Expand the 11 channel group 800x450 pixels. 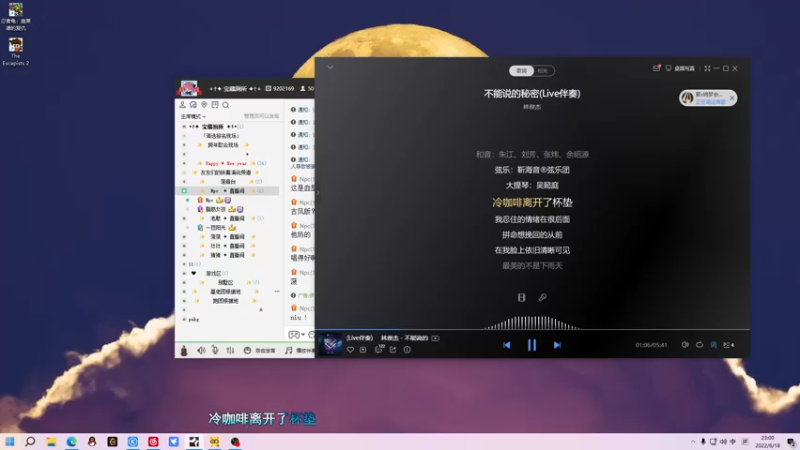(x=184, y=264)
